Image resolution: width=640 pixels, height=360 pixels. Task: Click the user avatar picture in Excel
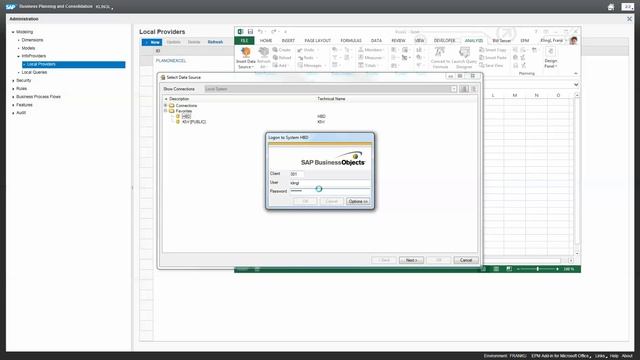coord(573,40)
